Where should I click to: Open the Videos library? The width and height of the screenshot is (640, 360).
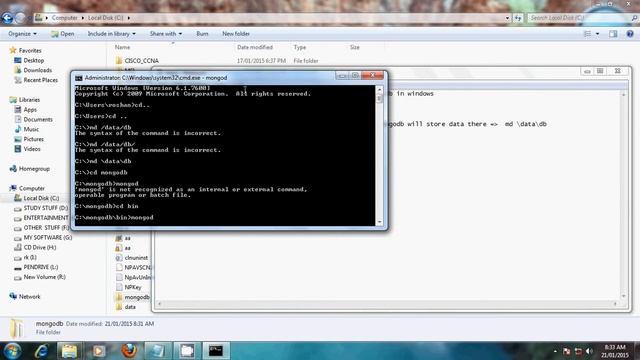(27, 149)
